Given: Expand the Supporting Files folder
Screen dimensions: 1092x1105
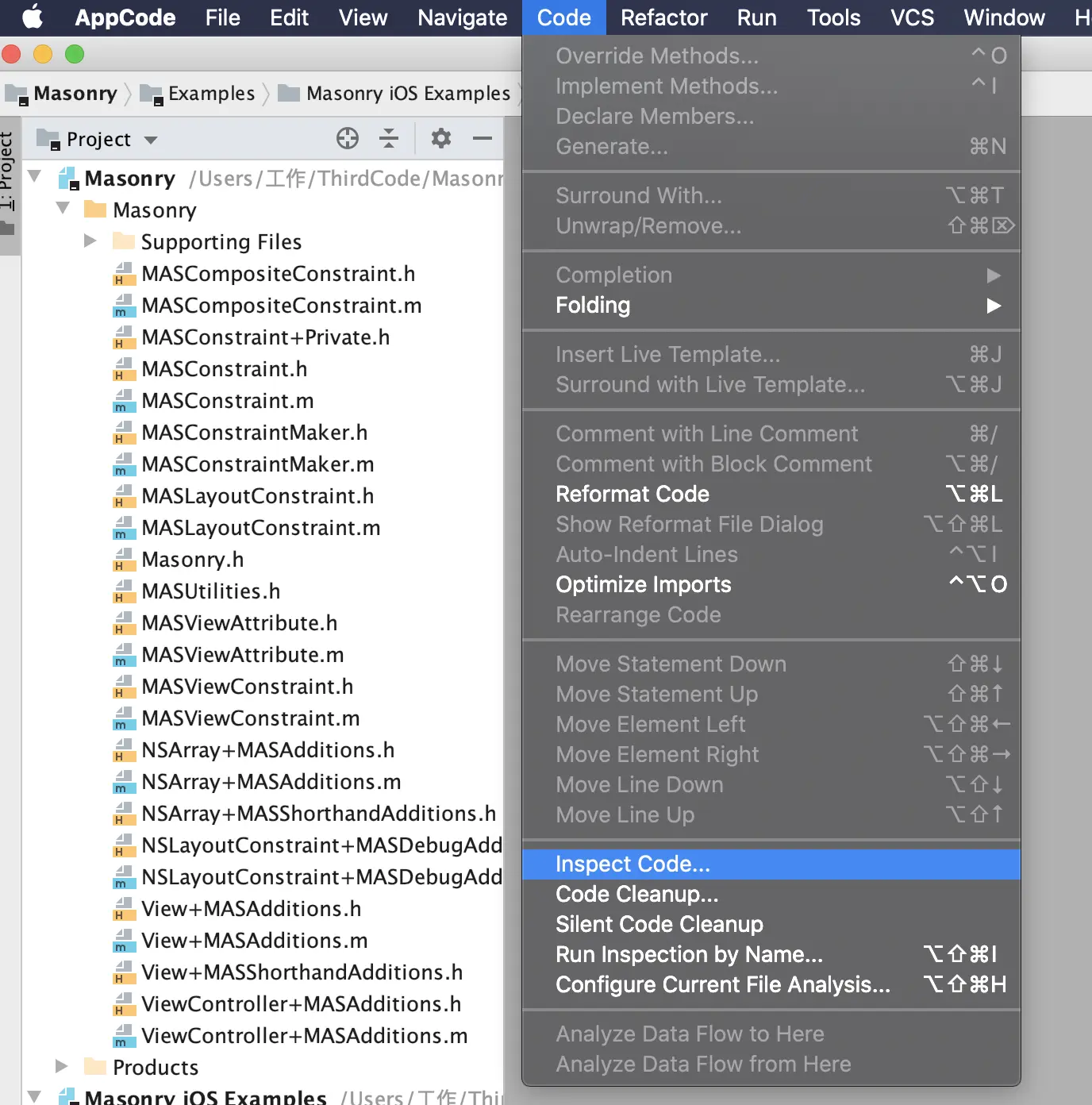Looking at the screenshot, I should [90, 241].
